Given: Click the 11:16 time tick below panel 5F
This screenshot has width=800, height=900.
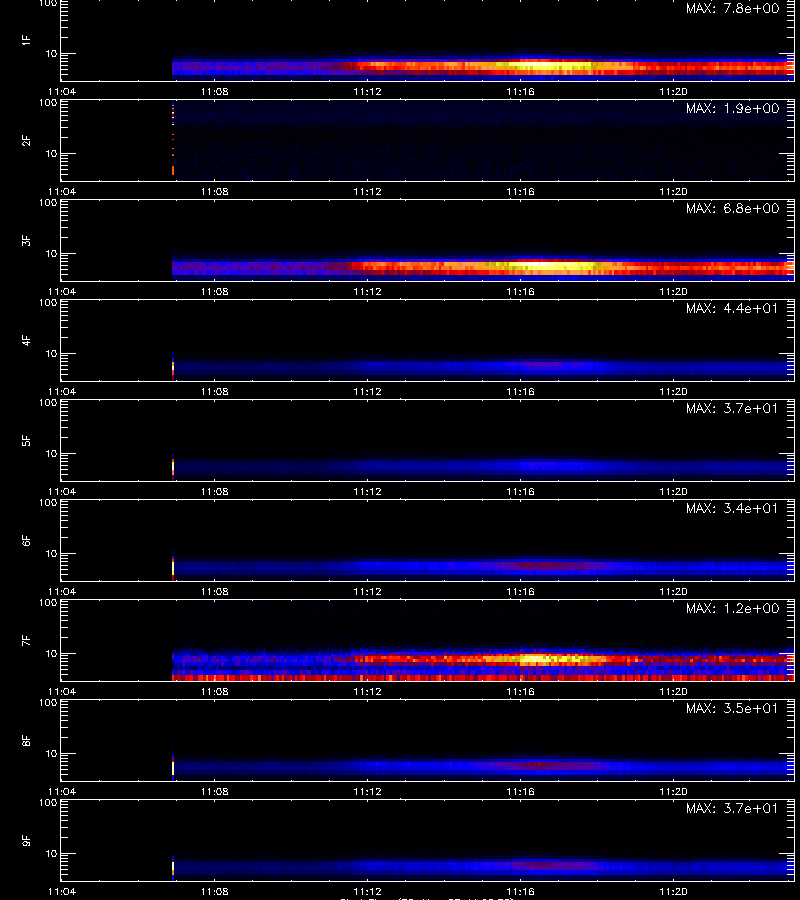Looking at the screenshot, I should click(521, 491).
